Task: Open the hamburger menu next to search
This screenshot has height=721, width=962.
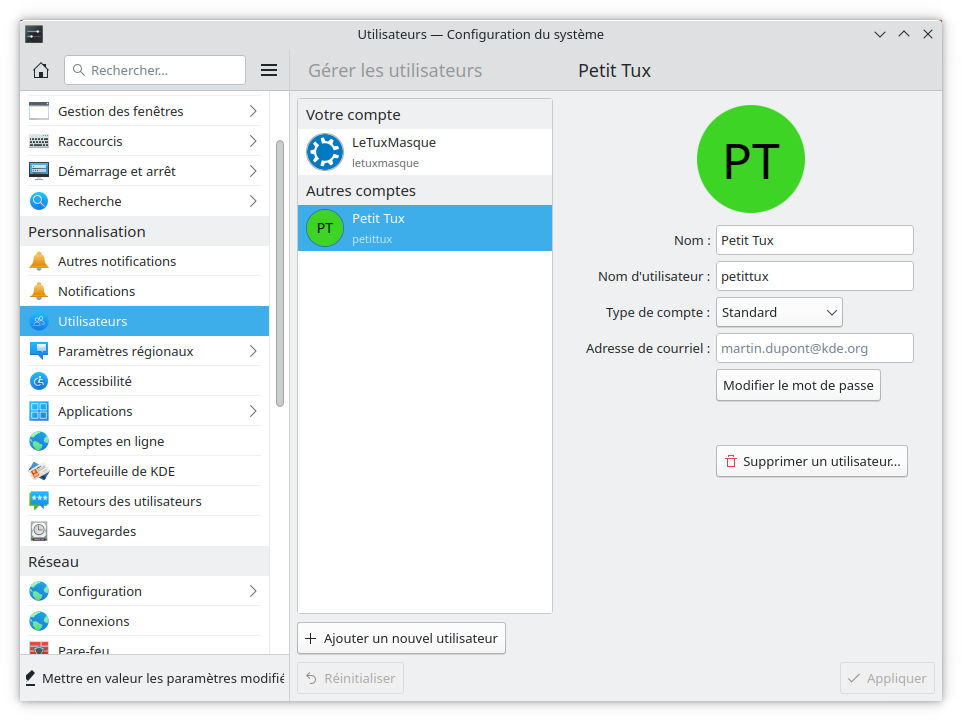Action: click(269, 70)
